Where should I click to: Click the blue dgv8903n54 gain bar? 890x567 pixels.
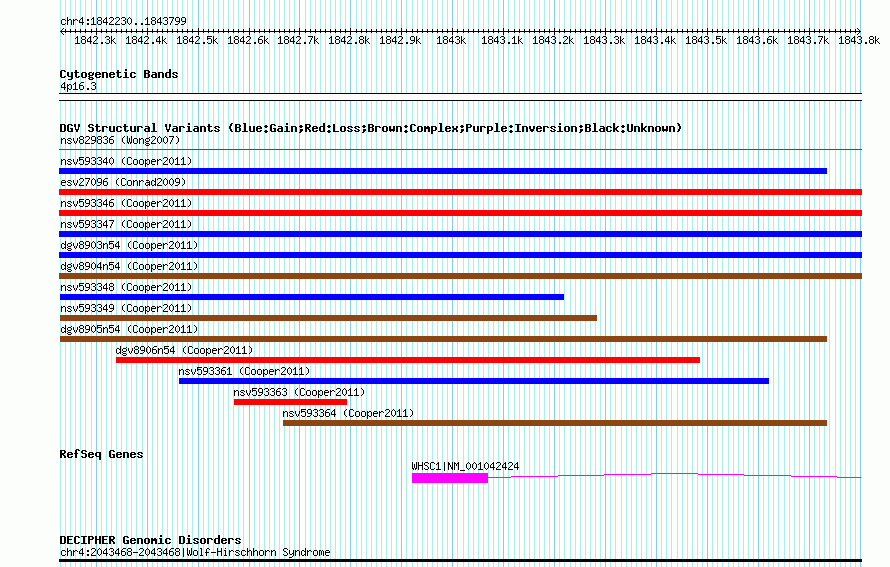point(460,255)
